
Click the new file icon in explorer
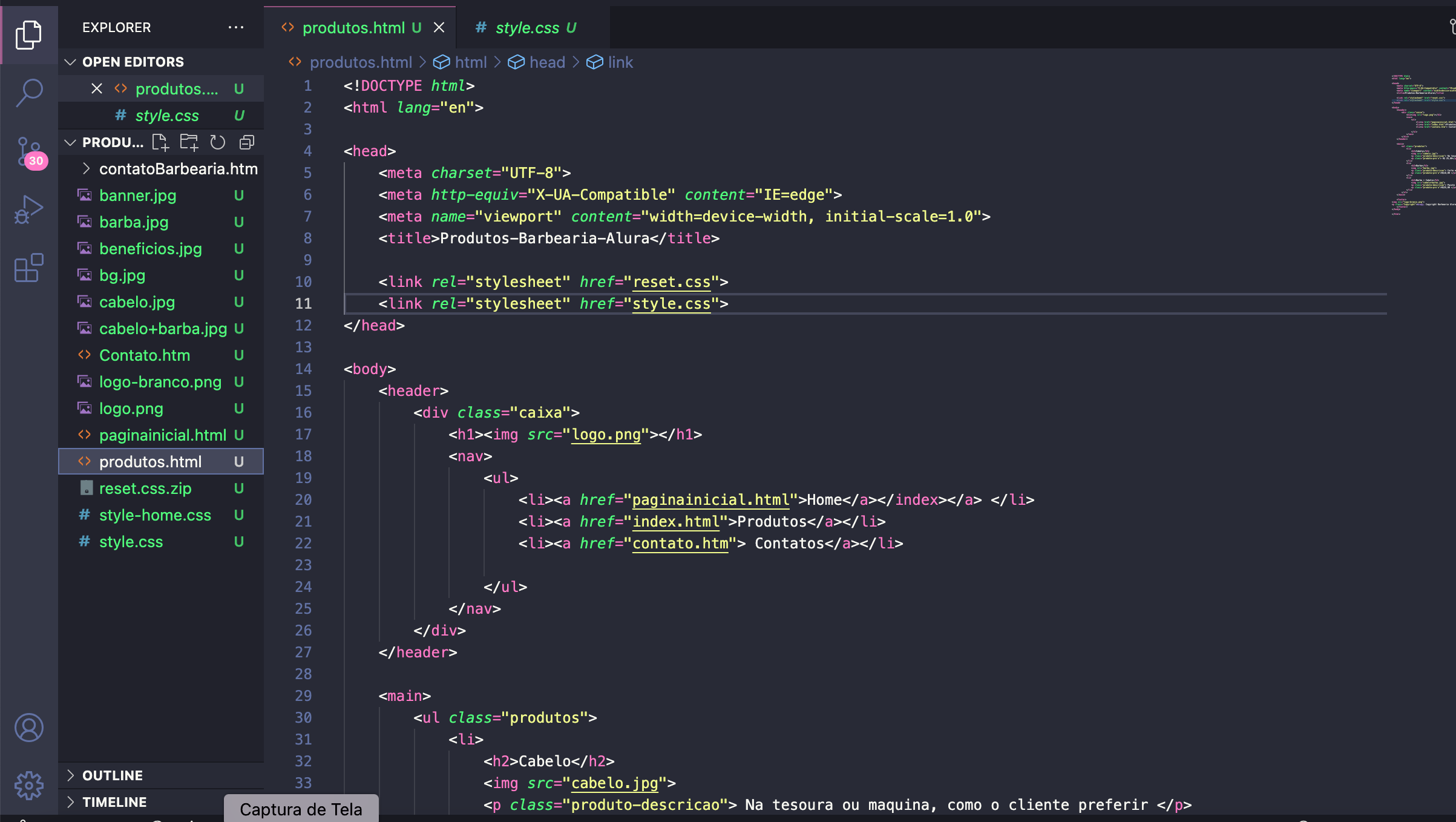tap(160, 142)
